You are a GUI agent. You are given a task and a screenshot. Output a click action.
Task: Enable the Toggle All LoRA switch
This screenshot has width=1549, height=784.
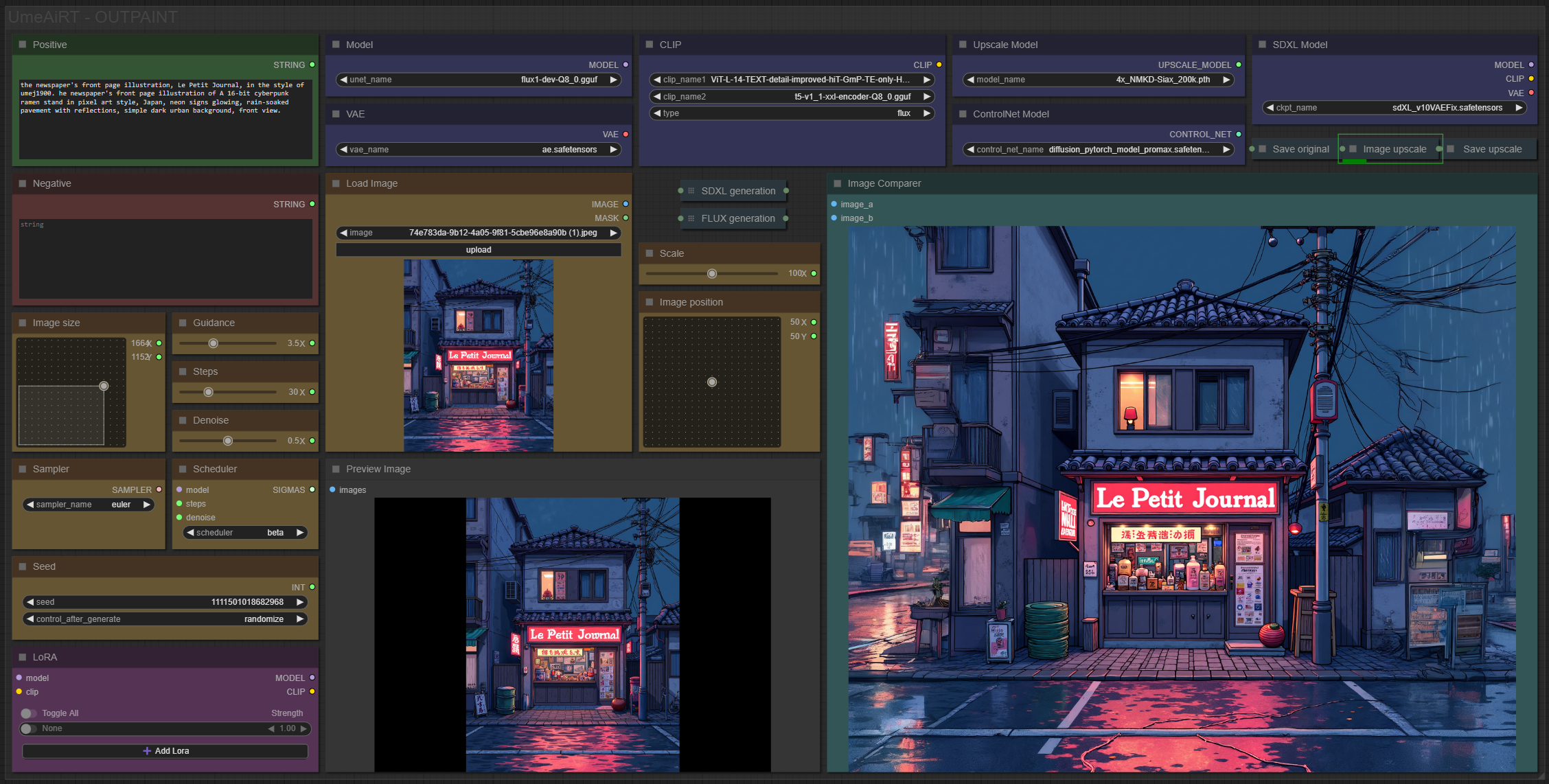click(29, 713)
